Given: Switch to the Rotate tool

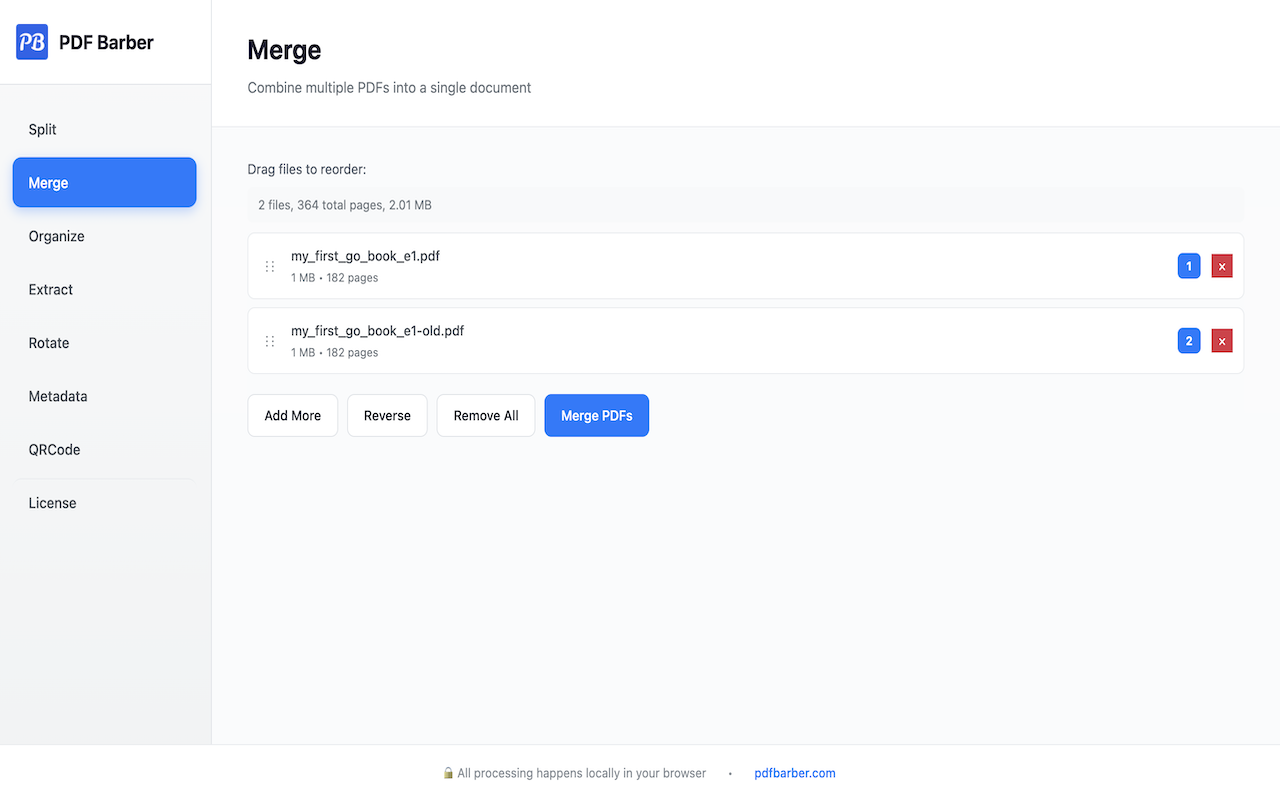Looking at the screenshot, I should pyautogui.click(x=49, y=343).
